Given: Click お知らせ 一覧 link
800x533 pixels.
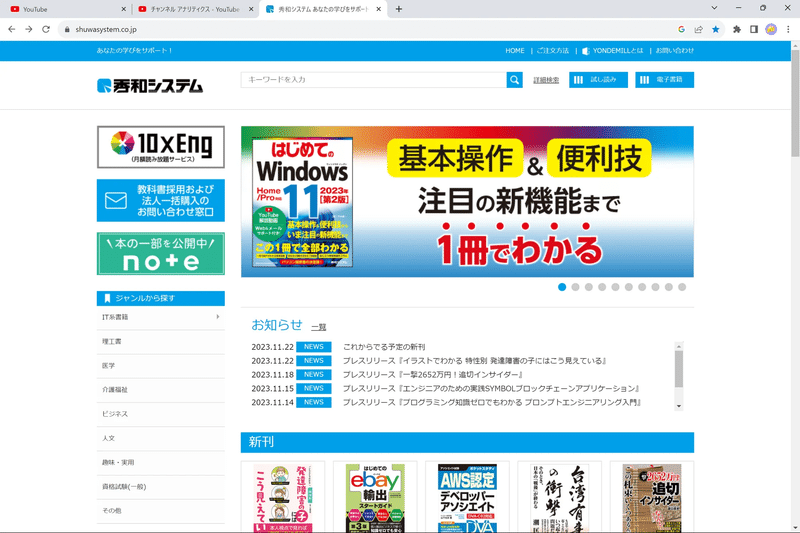Looking at the screenshot, I should coord(319,327).
